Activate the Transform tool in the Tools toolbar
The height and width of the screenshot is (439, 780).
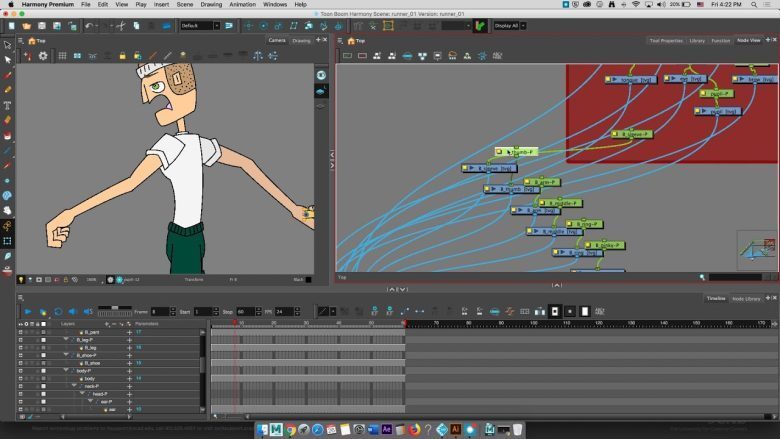click(7, 241)
